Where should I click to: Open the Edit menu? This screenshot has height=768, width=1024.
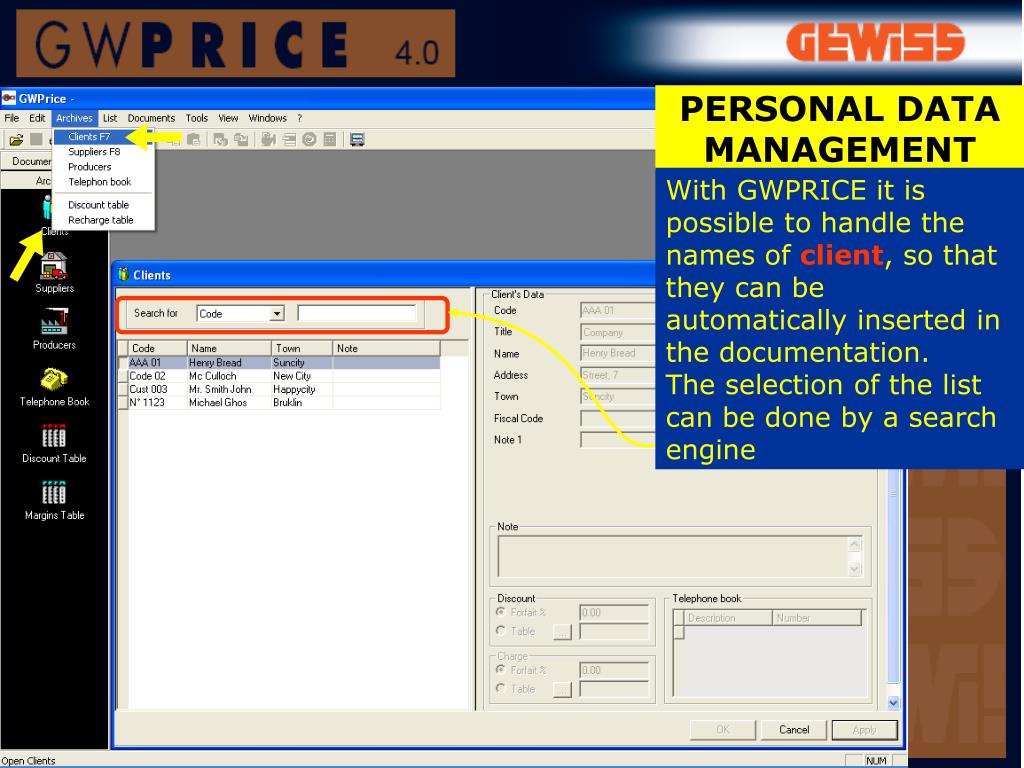(37, 118)
